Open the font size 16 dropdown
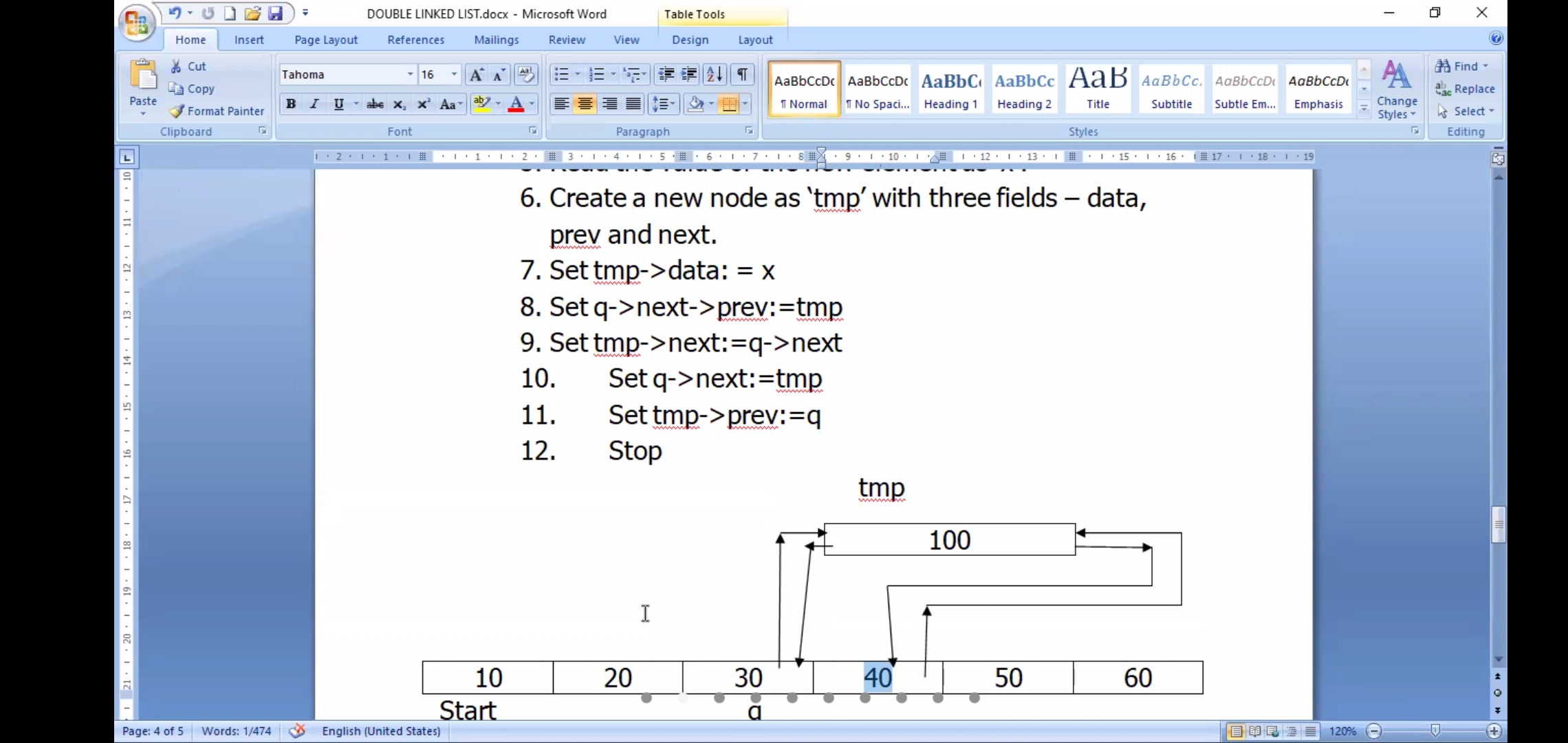This screenshot has height=743, width=1568. click(x=454, y=74)
